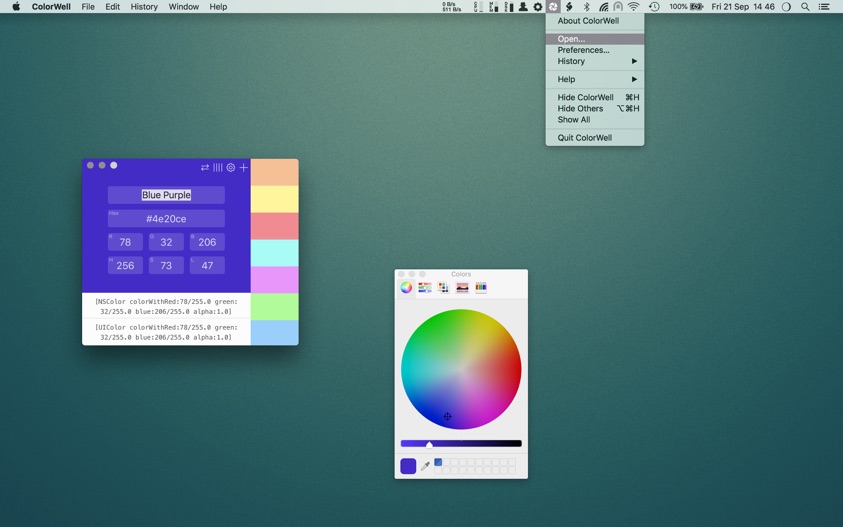Click the UIColor code snippet
This screenshot has width=843, height=527.
pos(166,332)
